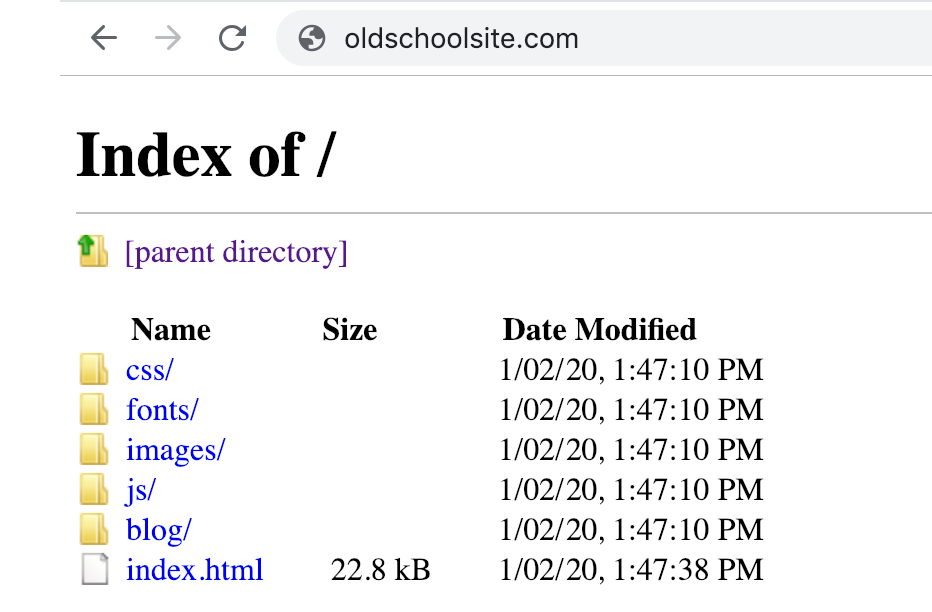Click the index.html file icon
This screenshot has width=932, height=612.
point(95,569)
